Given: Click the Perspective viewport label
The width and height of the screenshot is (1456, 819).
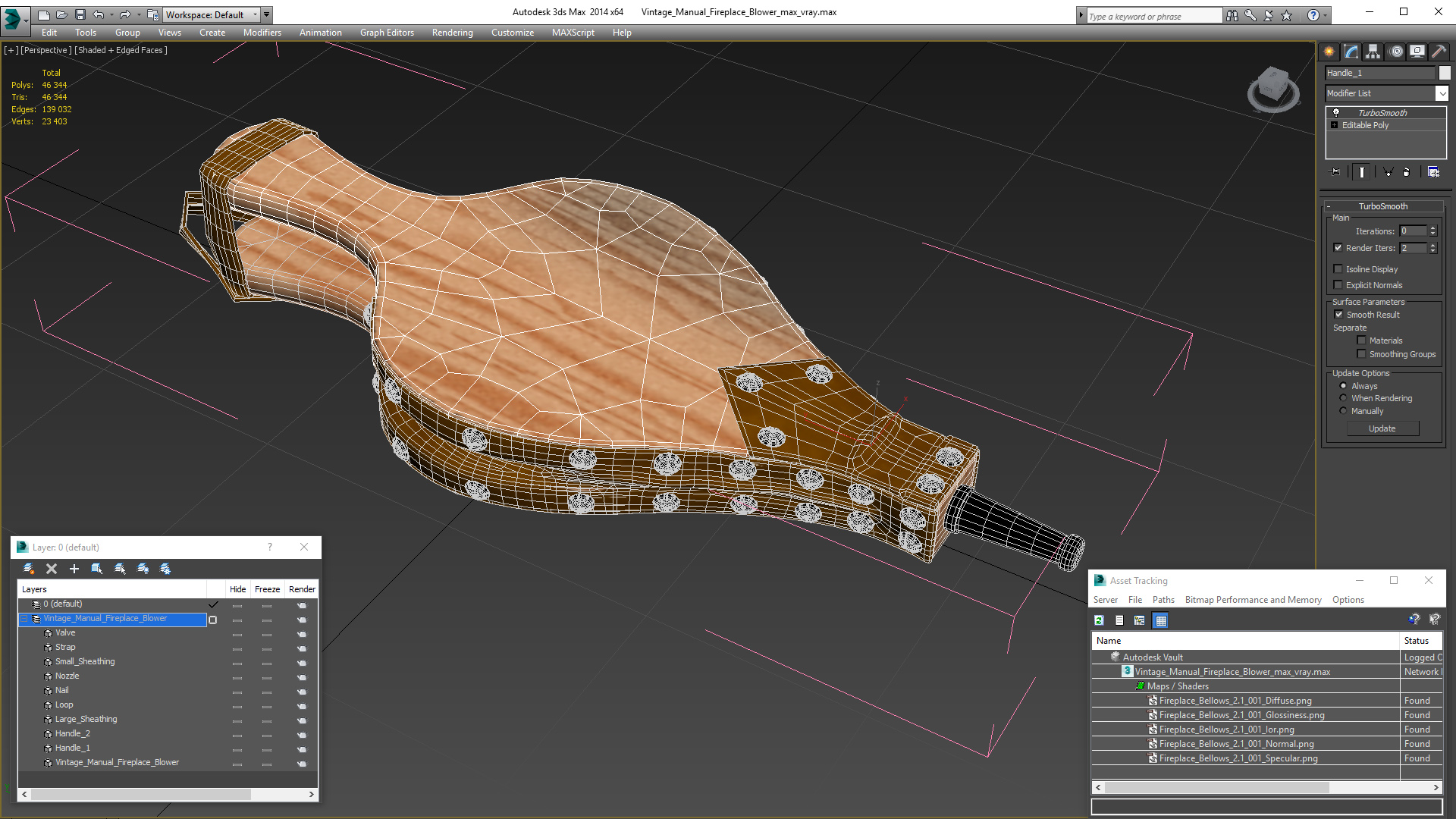Looking at the screenshot, I should point(46,50).
